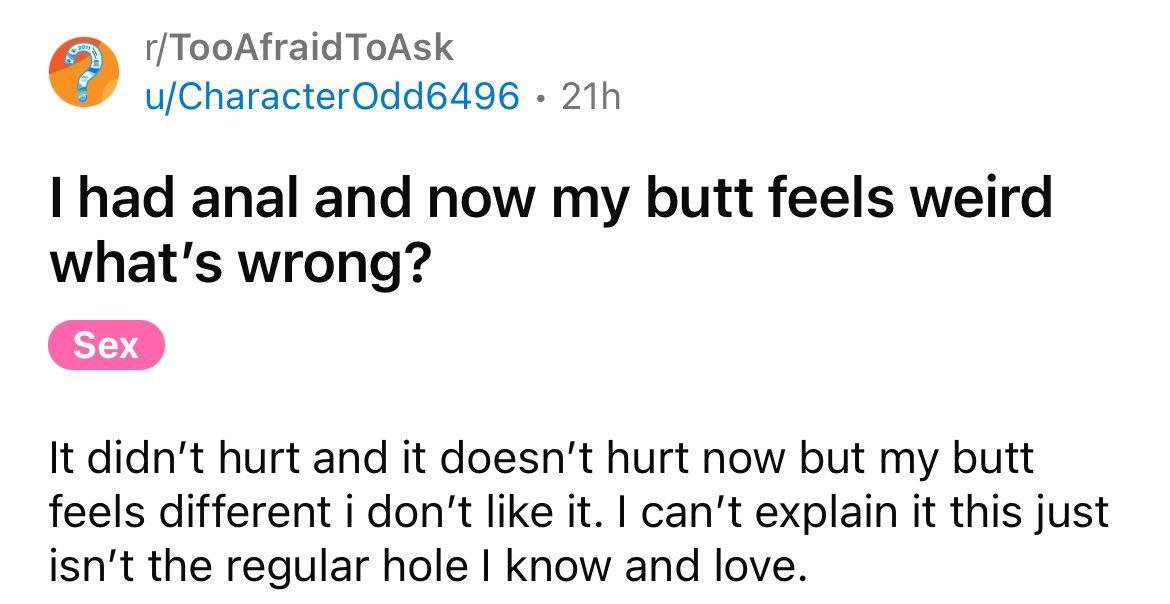This screenshot has height=604, width=1170.
Task: Open the u/CharacterOdd6496 user profile
Action: [x=332, y=96]
